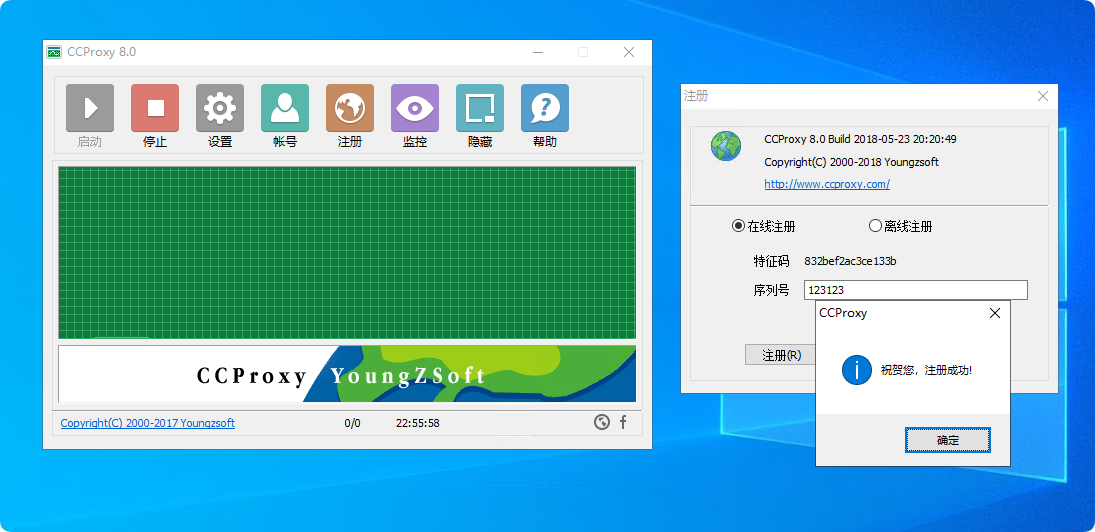Close the CCProxy message box with X
The width and height of the screenshot is (1095, 532).
(995, 313)
